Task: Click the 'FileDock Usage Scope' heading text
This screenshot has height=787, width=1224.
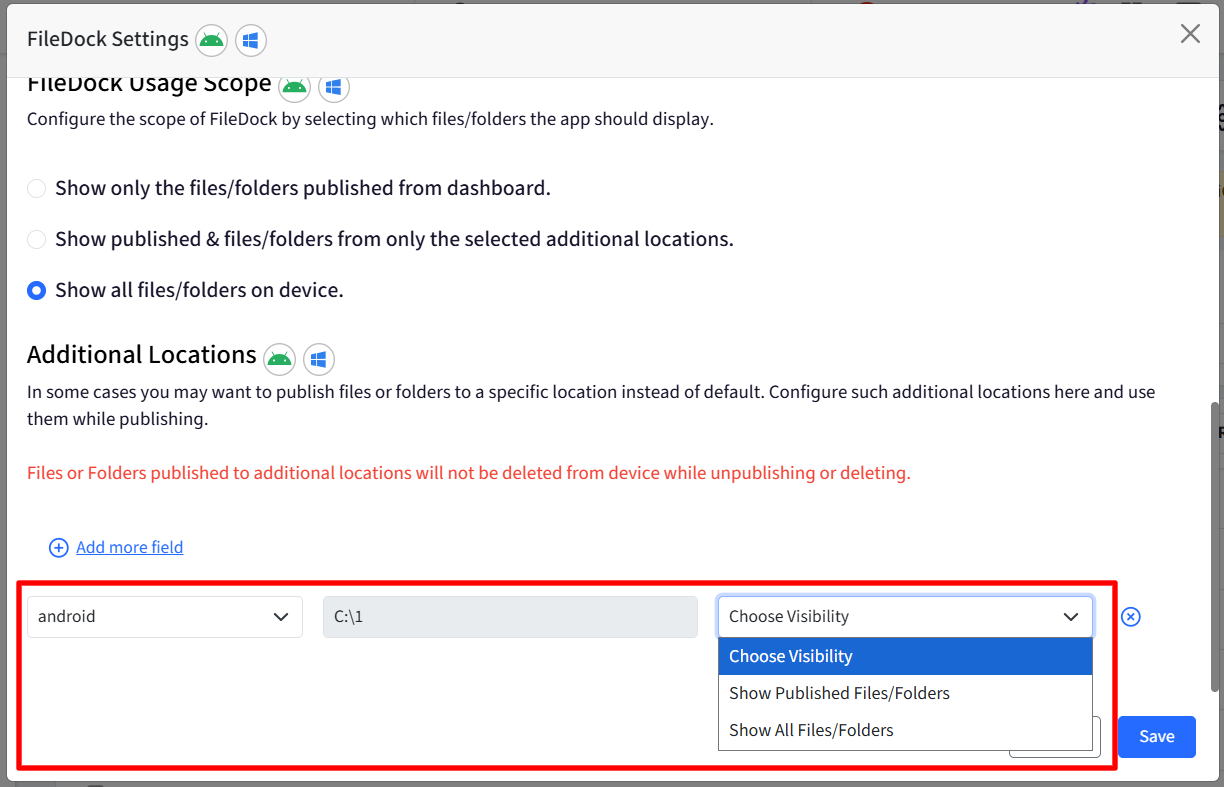Action: (149, 84)
